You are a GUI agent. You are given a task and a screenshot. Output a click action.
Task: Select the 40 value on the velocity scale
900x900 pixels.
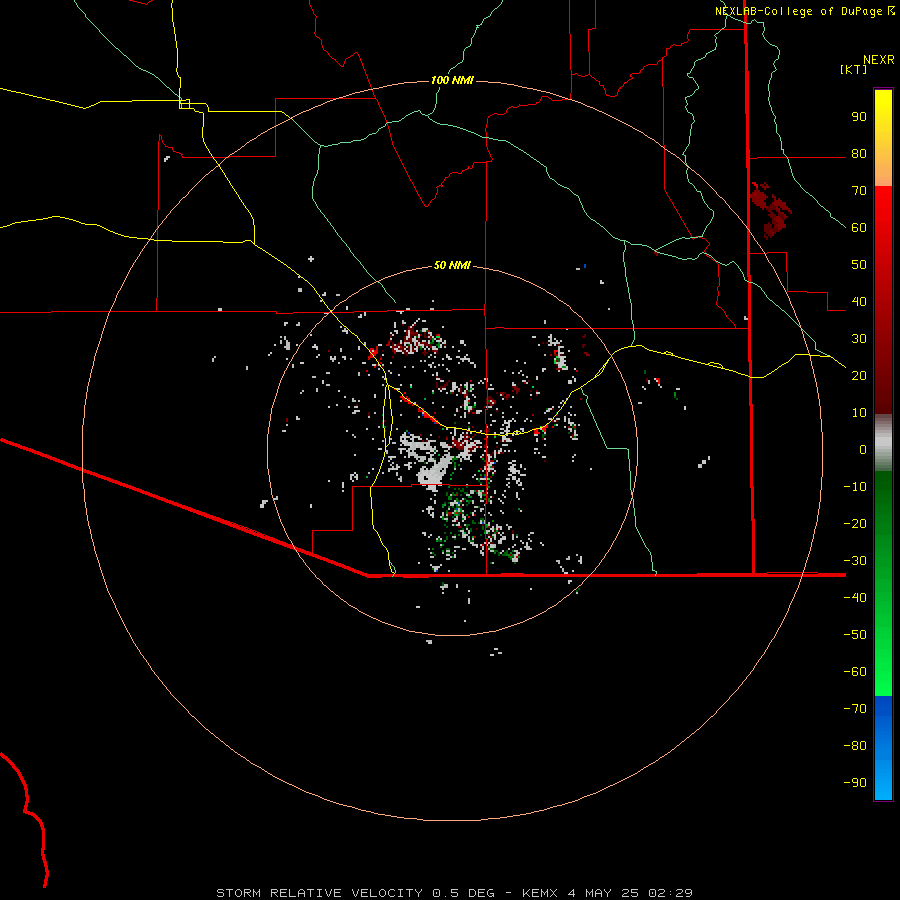(859, 301)
